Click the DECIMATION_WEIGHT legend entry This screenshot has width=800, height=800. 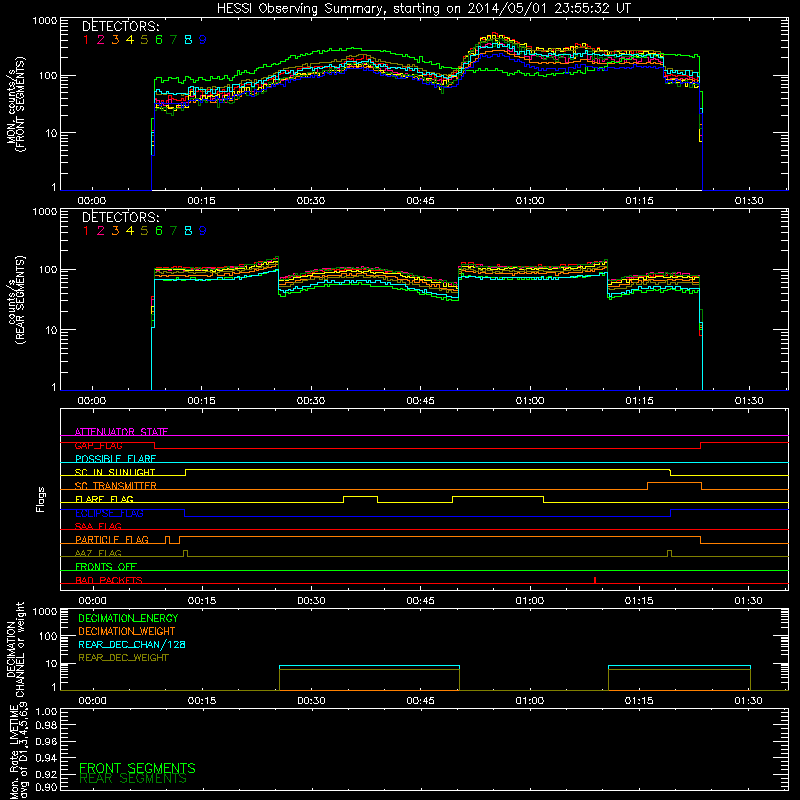point(127,631)
